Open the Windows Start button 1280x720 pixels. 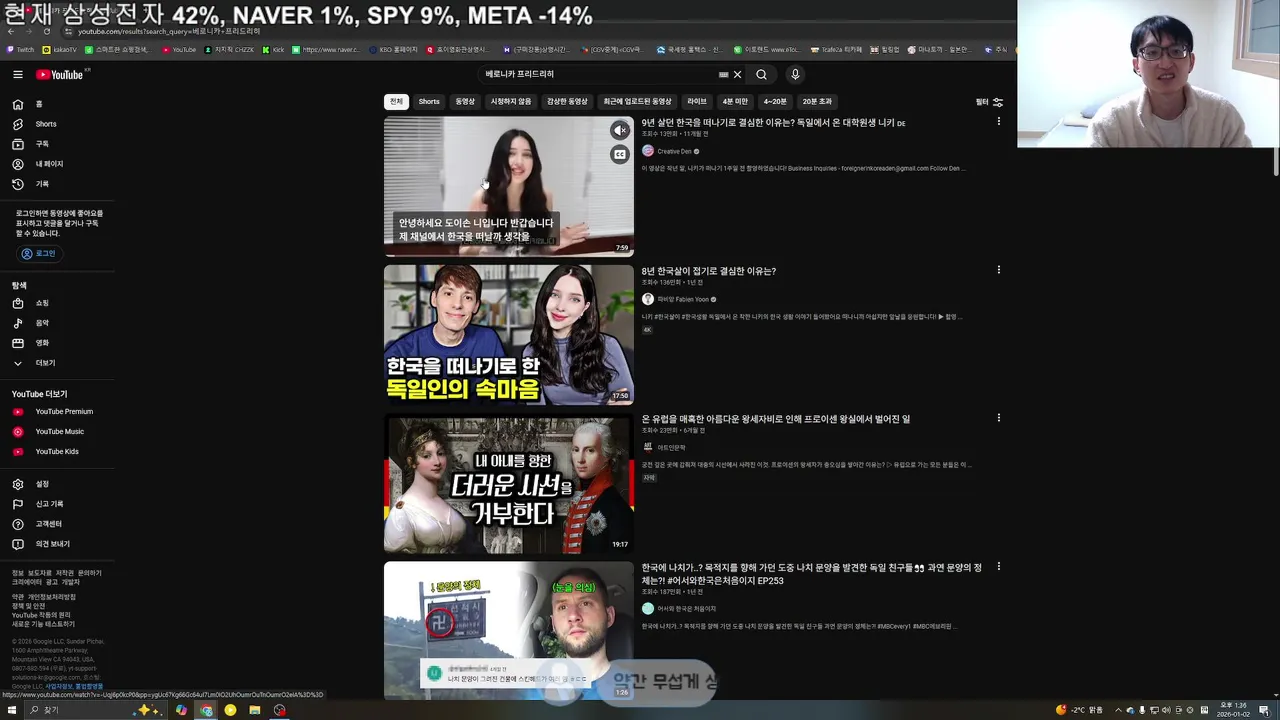pos(11,710)
